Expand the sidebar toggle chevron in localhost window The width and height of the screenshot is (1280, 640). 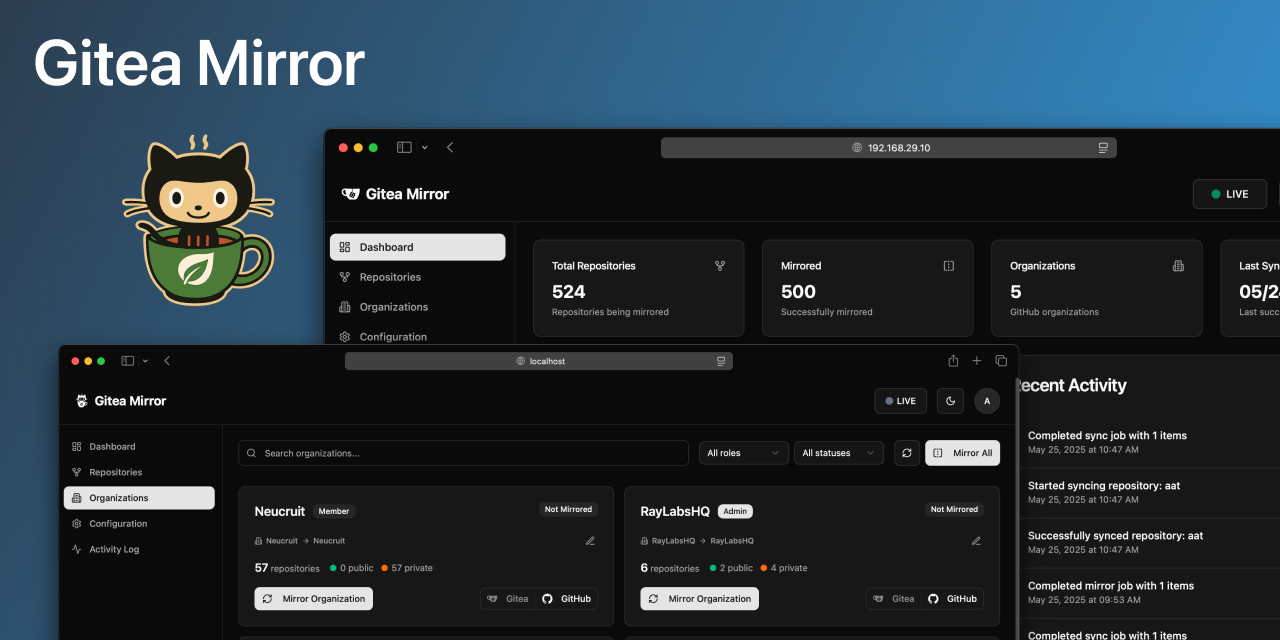pyautogui.click(x=145, y=361)
